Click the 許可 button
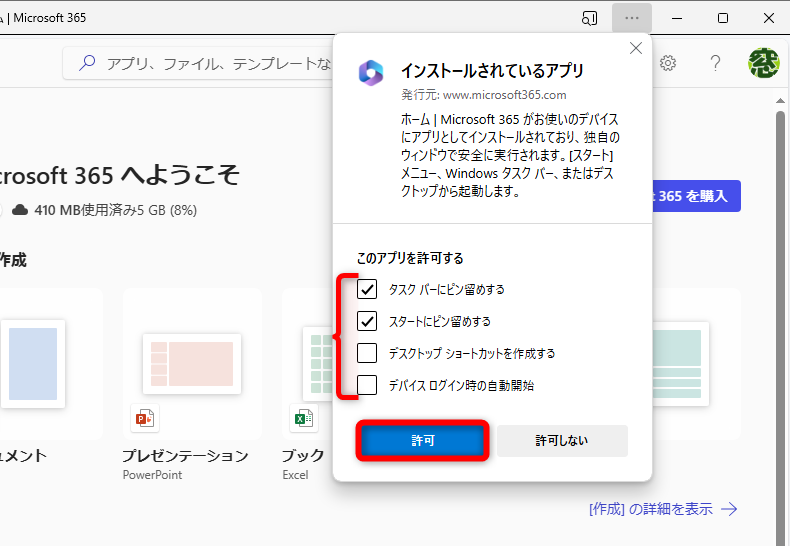The image size is (790, 546). (x=422, y=441)
